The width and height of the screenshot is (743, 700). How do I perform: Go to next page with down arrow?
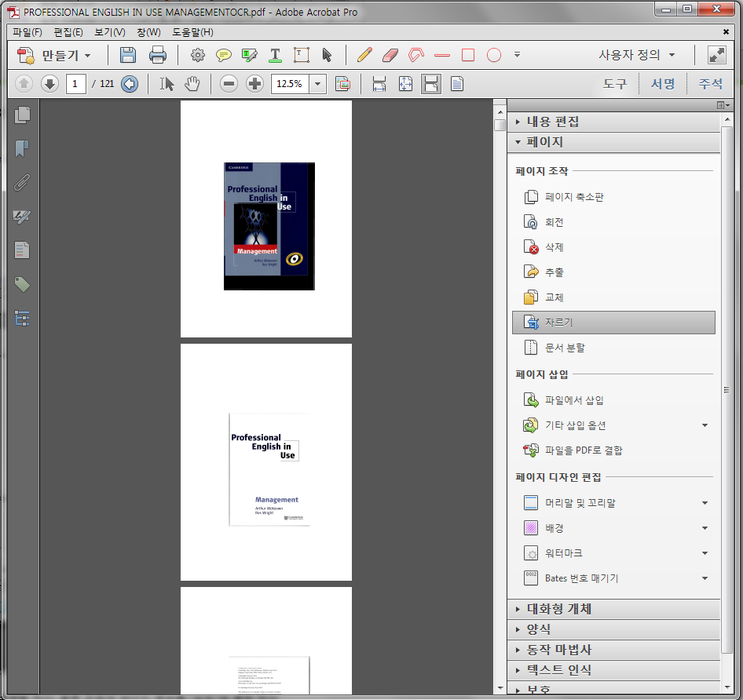click(50, 84)
